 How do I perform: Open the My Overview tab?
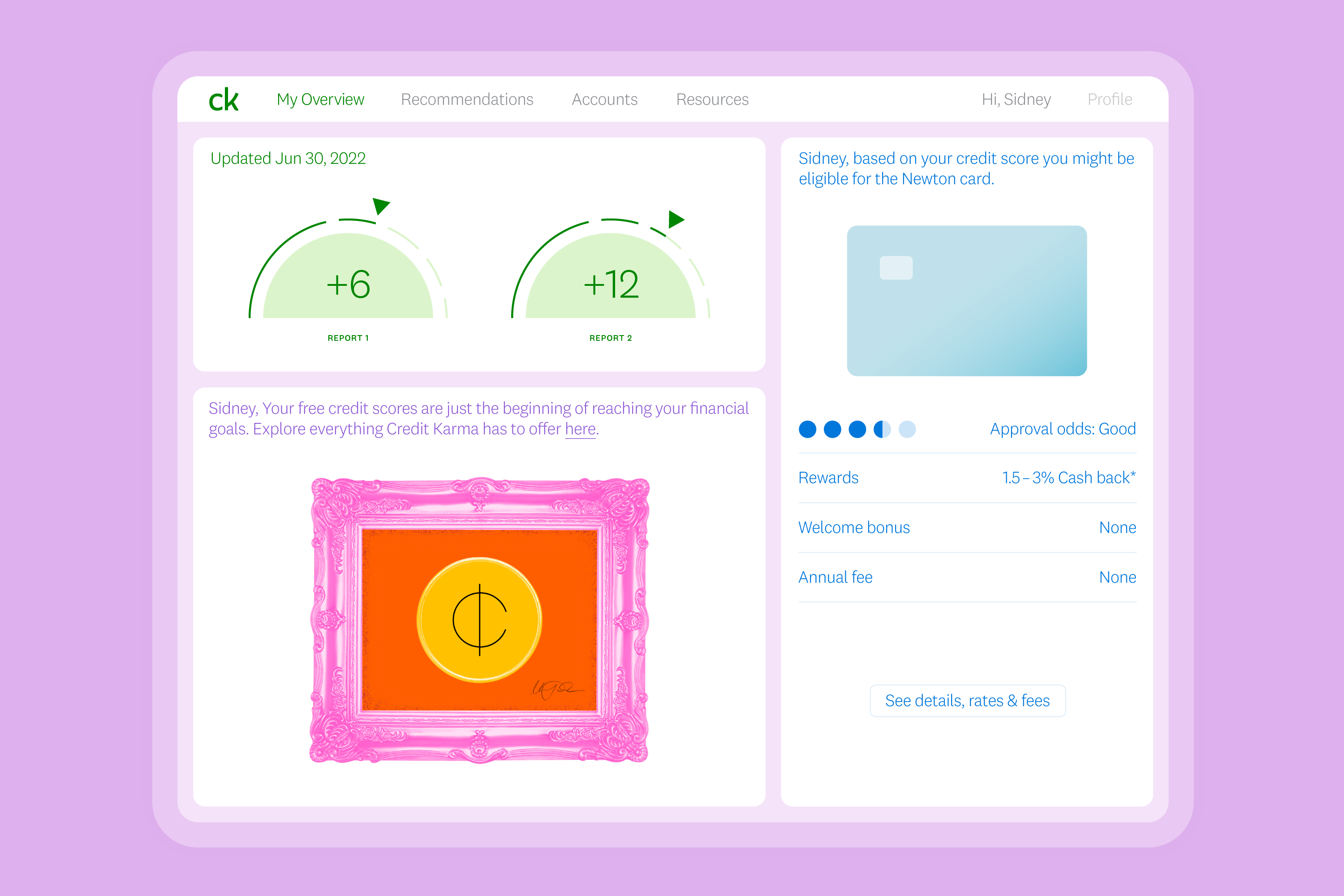pos(320,99)
